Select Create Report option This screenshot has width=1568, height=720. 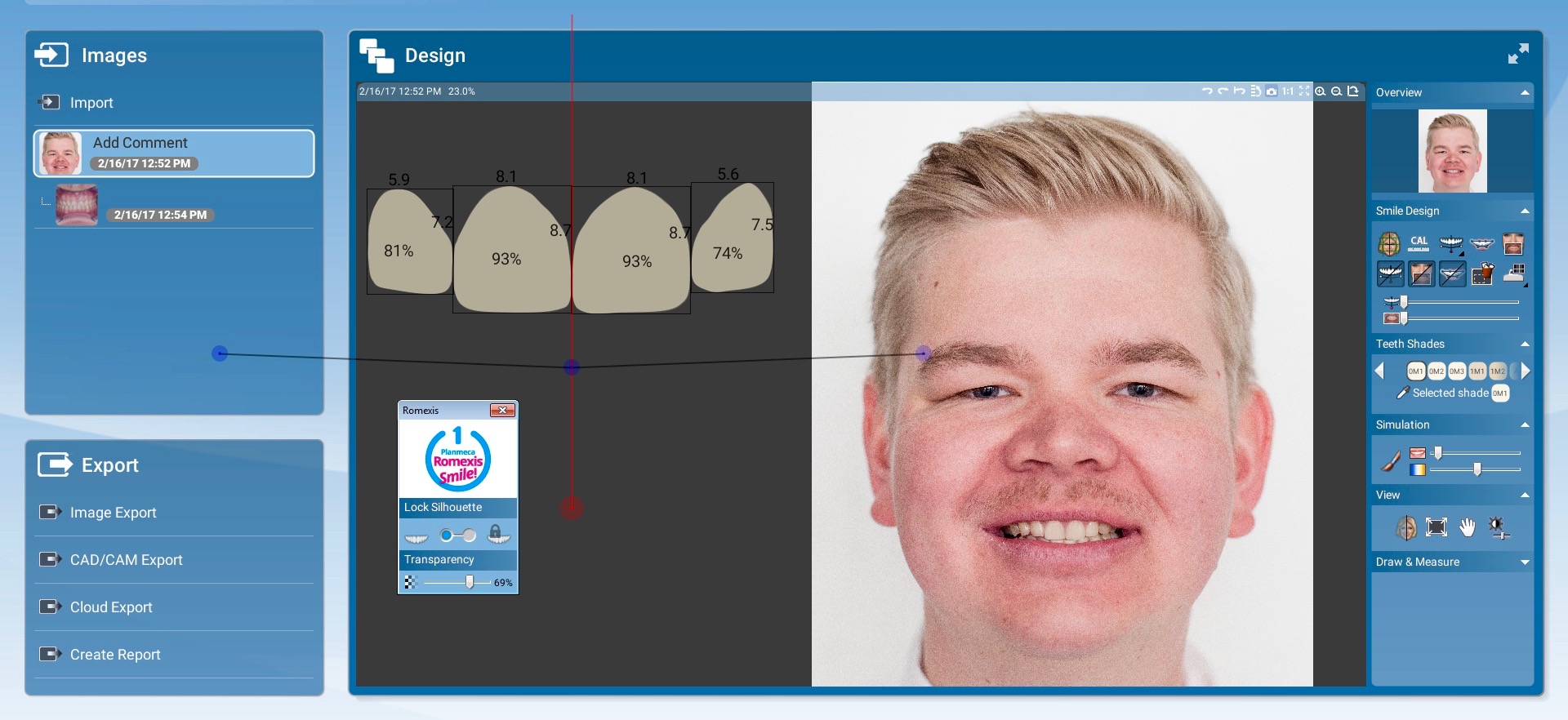pyautogui.click(x=115, y=655)
